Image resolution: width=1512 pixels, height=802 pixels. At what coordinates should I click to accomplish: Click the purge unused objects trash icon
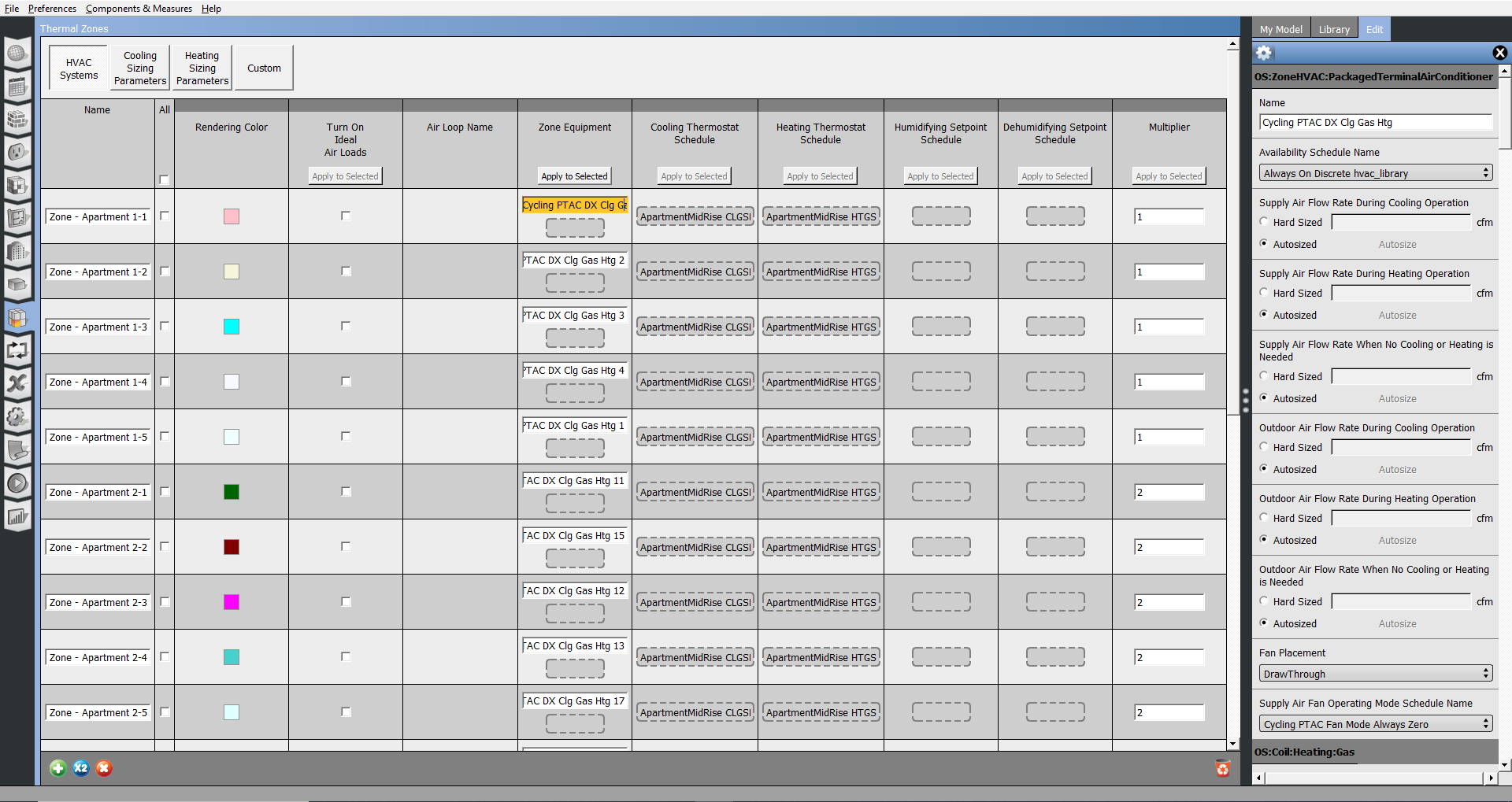[1222, 768]
